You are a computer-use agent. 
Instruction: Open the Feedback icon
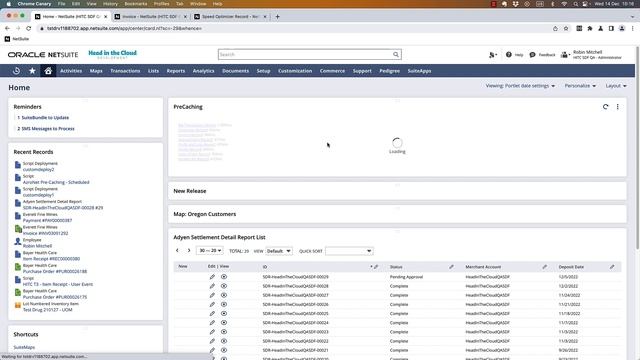pos(532,54)
